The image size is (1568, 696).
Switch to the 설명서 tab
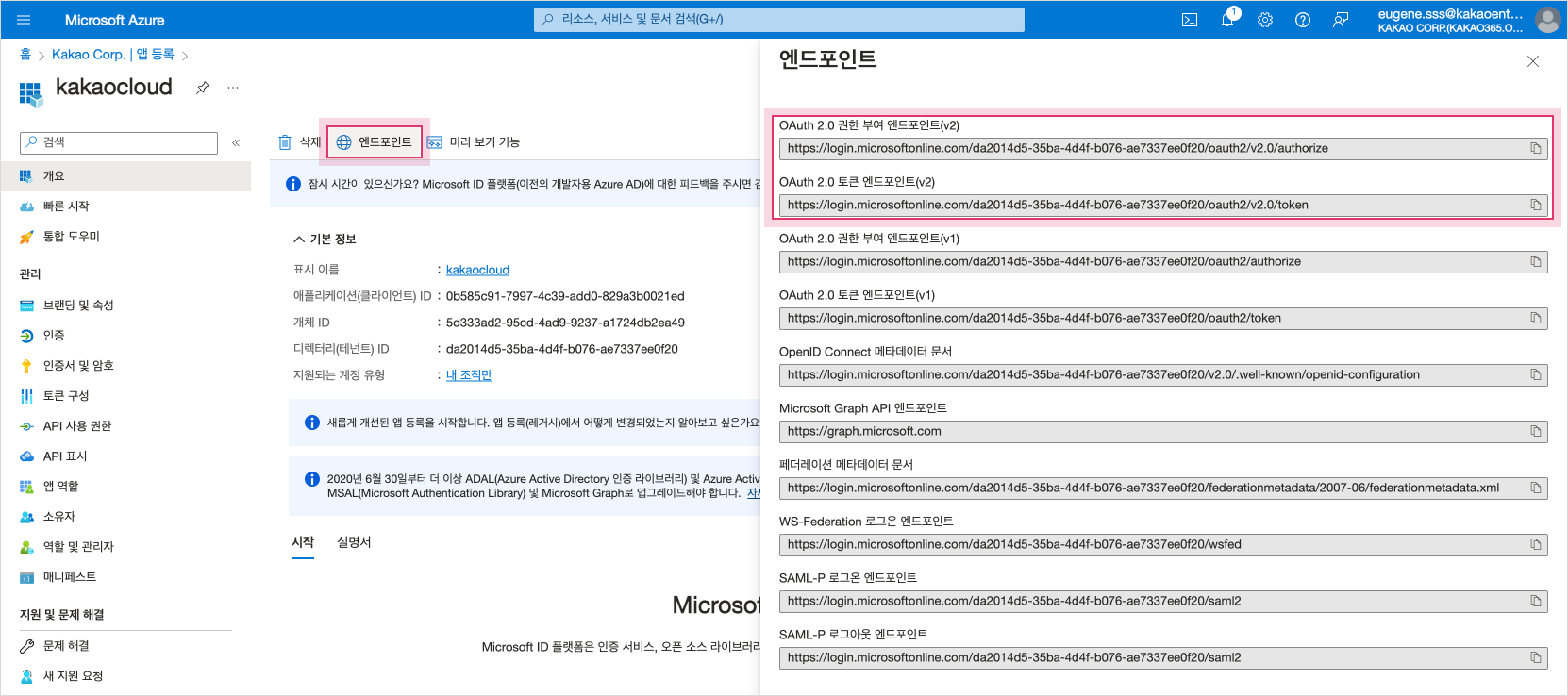point(354,542)
